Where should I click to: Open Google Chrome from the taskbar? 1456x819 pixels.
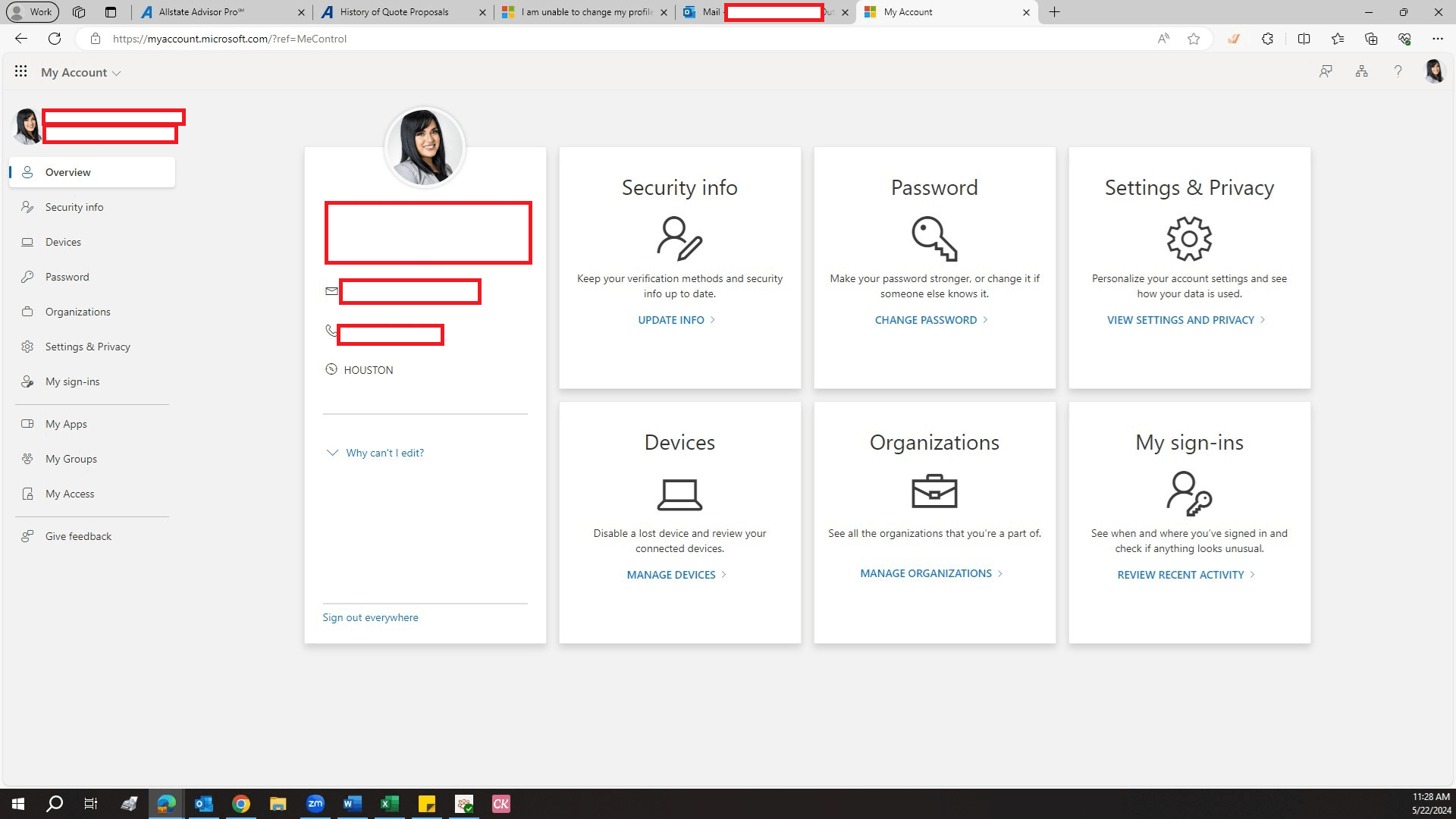coord(241,804)
